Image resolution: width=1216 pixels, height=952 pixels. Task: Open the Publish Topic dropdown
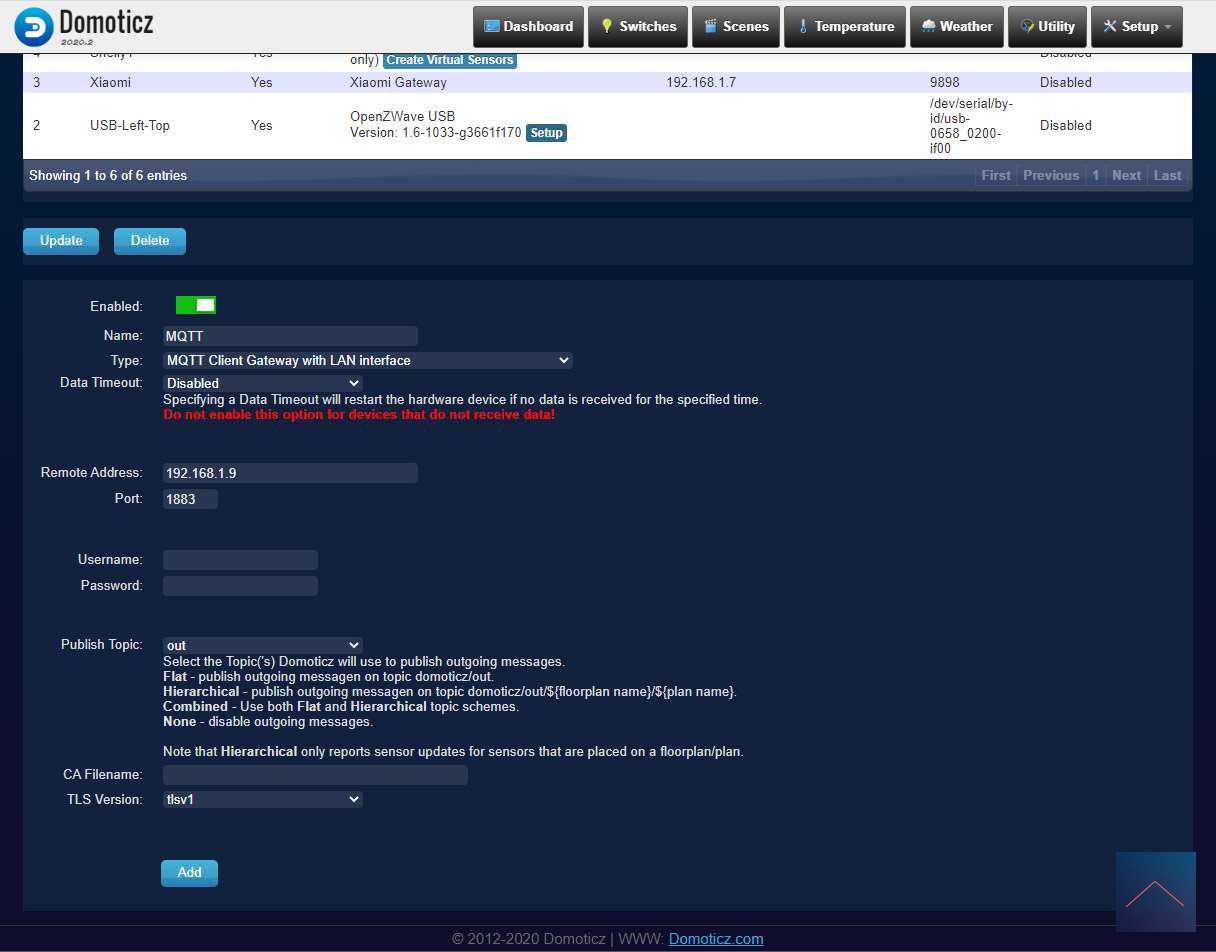[x=263, y=646]
